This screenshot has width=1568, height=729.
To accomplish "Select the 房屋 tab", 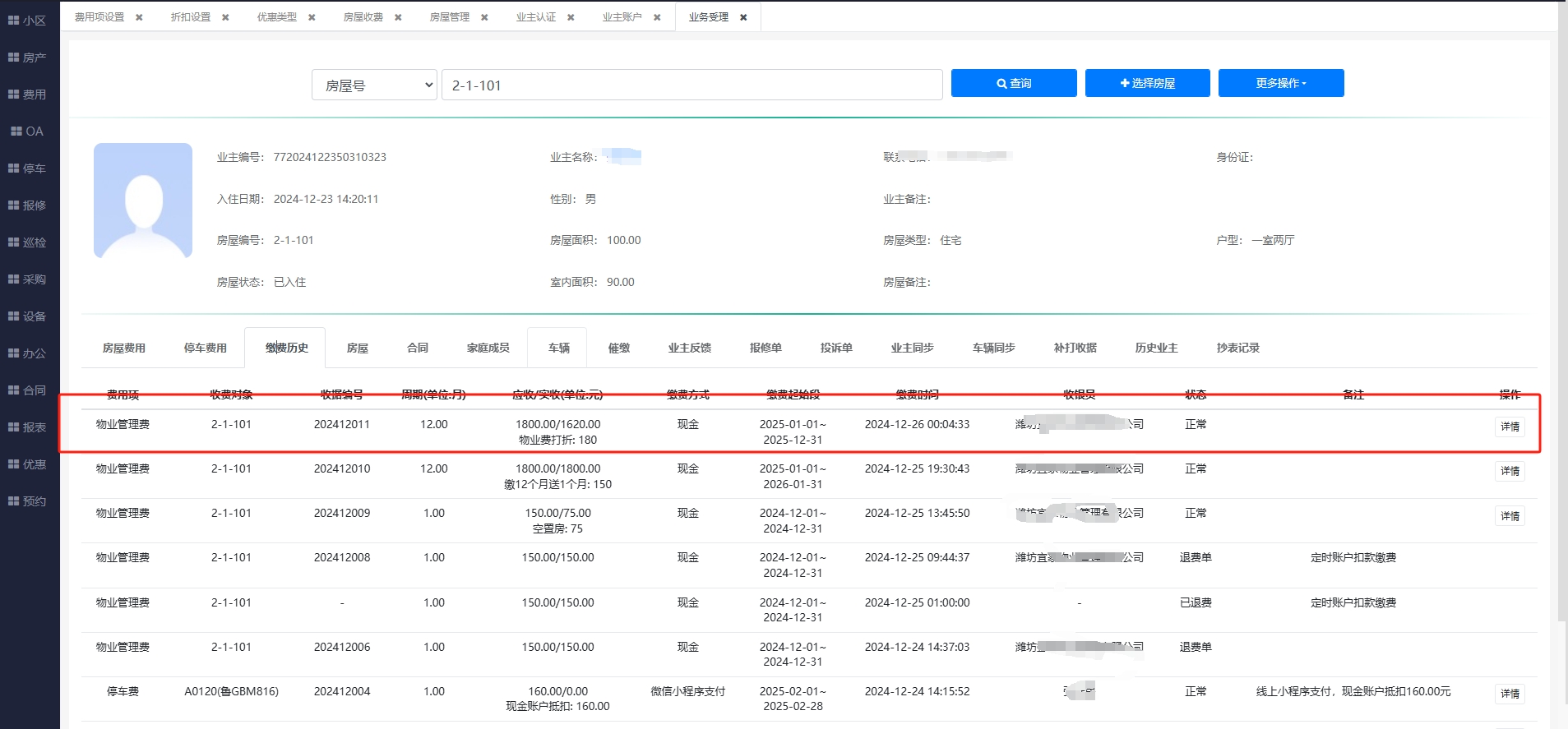I will (358, 348).
